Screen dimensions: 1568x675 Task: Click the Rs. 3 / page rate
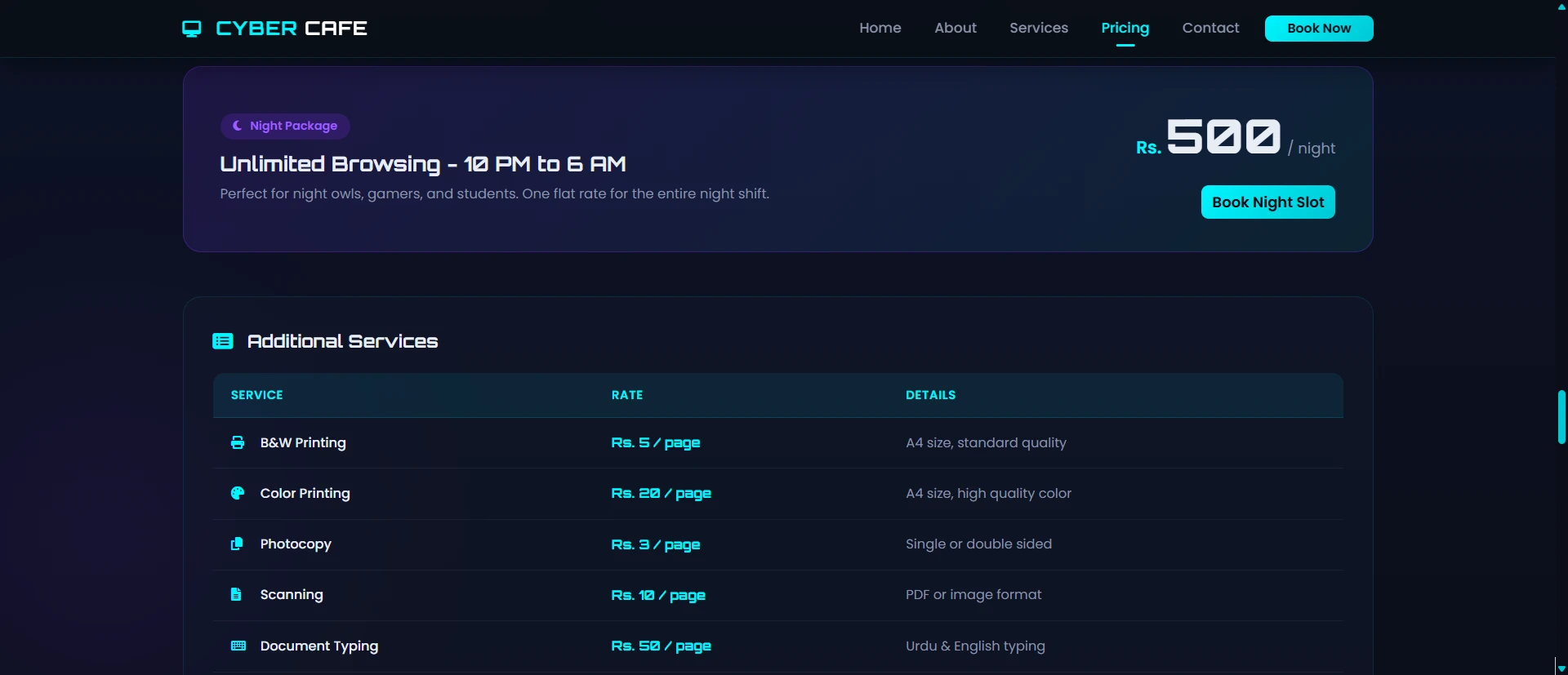click(x=656, y=544)
